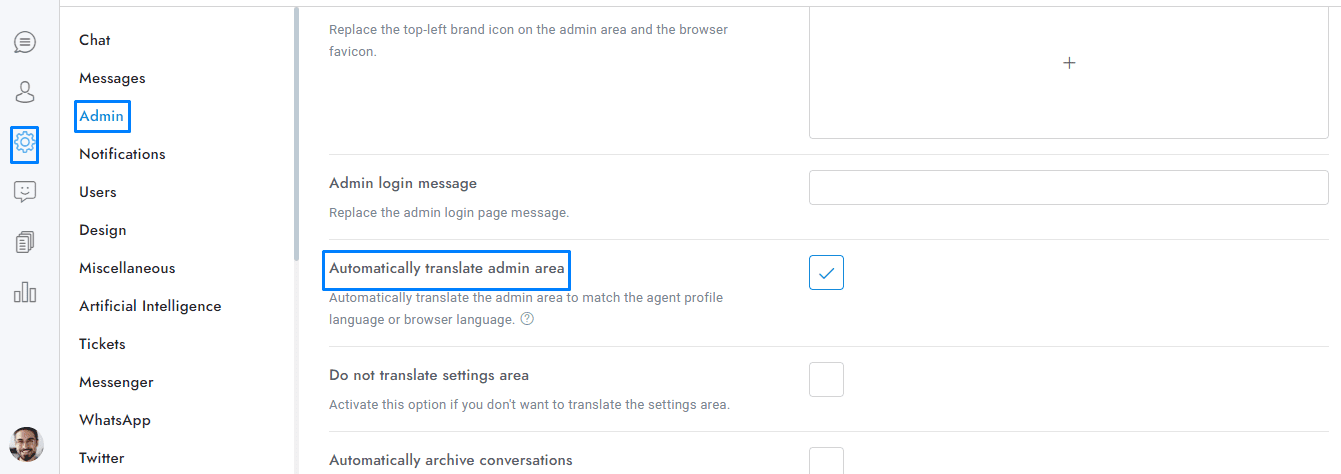Open the Notifications settings tab
The height and width of the screenshot is (474, 1341).
point(122,154)
